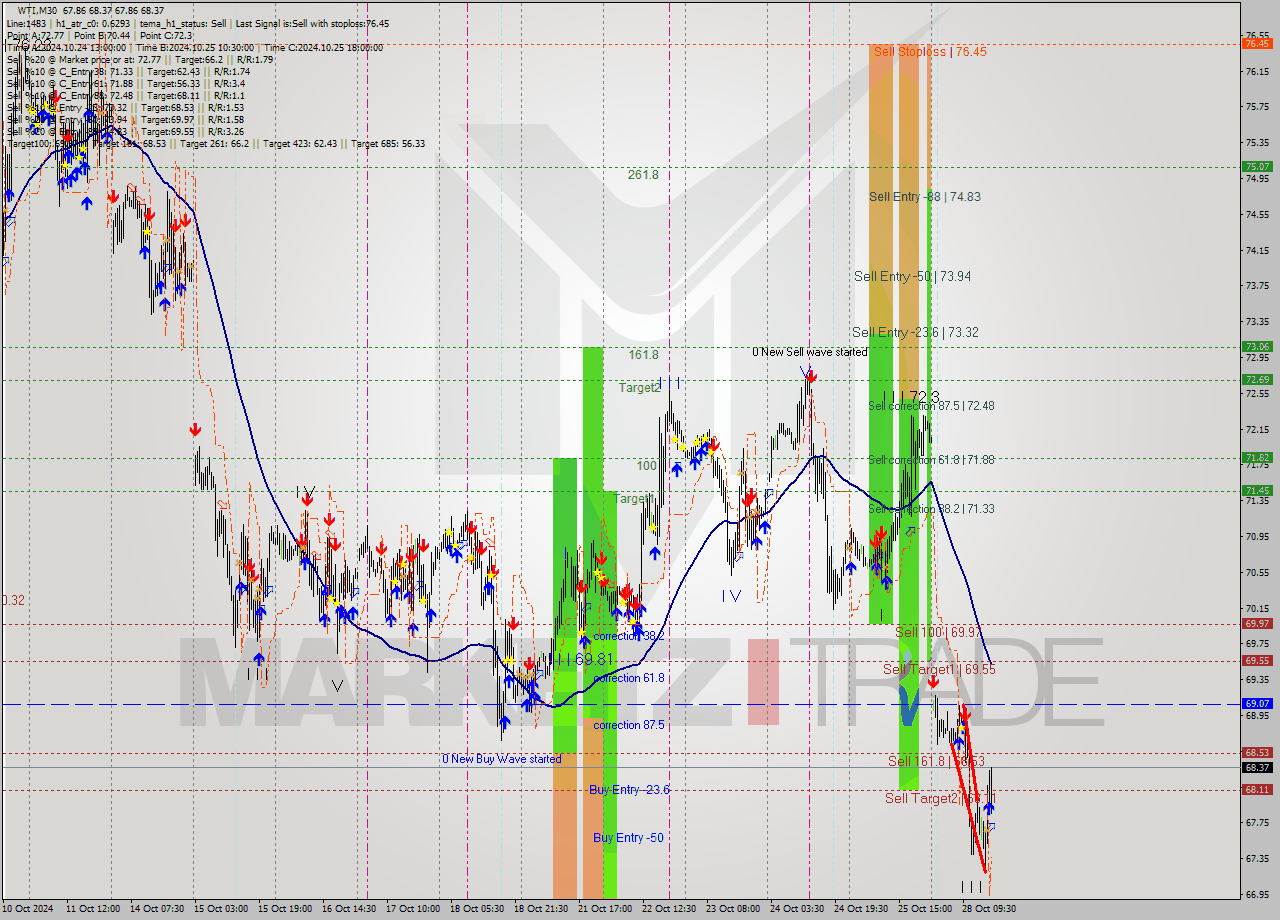
Task: Click the blue 69.07 price tag
Action: pos(1257,704)
